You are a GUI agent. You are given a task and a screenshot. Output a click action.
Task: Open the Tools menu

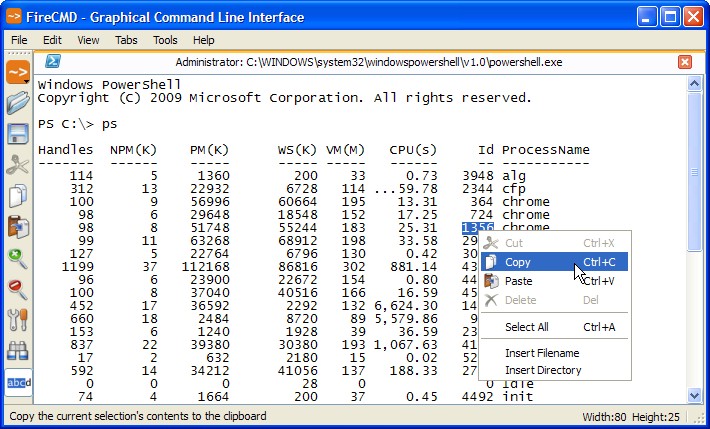[165, 40]
